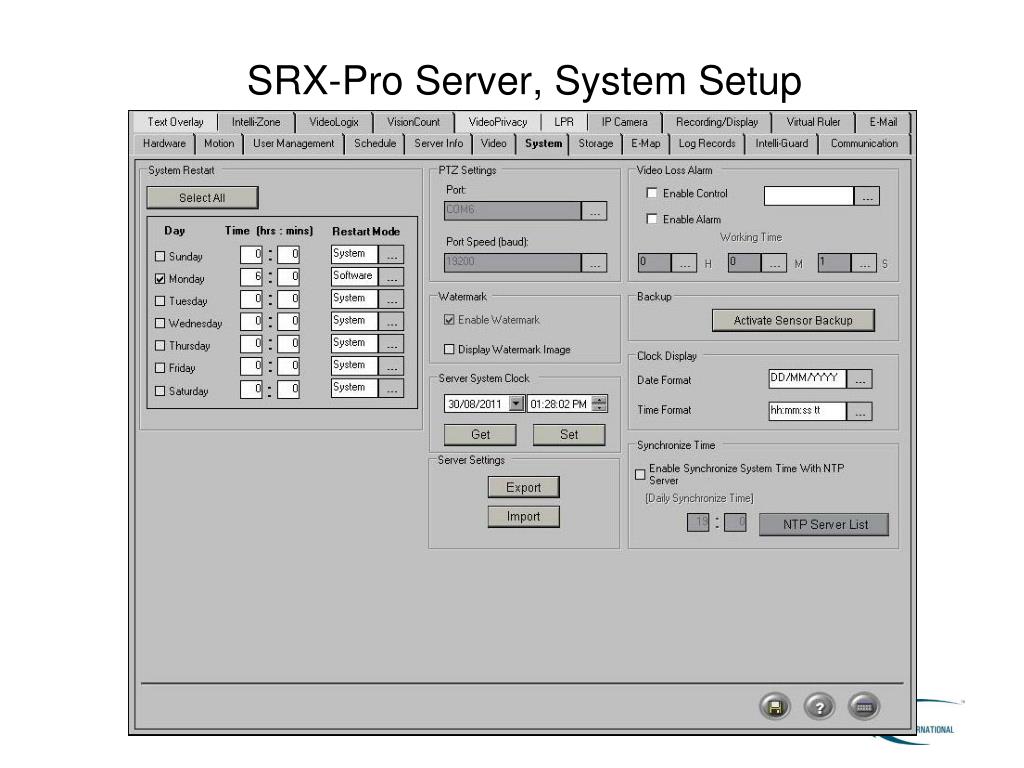The image size is (1024, 768).
Task: Open the VideoPrivacy tab
Action: click(x=498, y=122)
